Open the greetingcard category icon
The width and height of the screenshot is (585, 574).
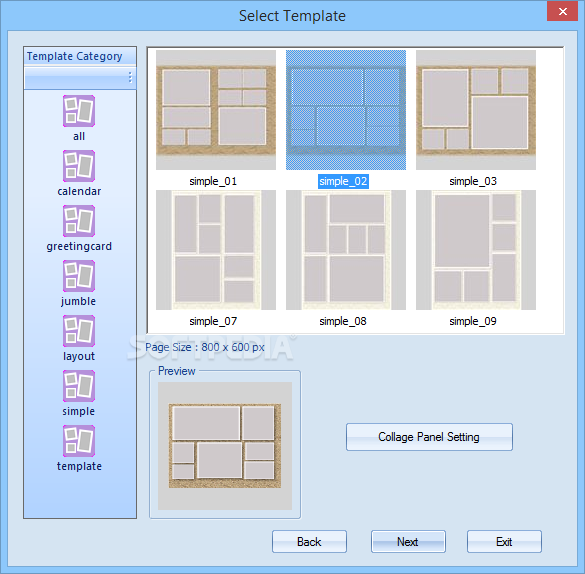pos(79,221)
